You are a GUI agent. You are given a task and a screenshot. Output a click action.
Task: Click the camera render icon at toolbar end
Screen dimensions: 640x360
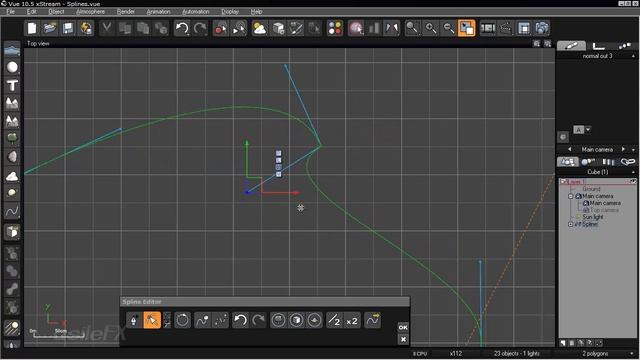(542, 28)
